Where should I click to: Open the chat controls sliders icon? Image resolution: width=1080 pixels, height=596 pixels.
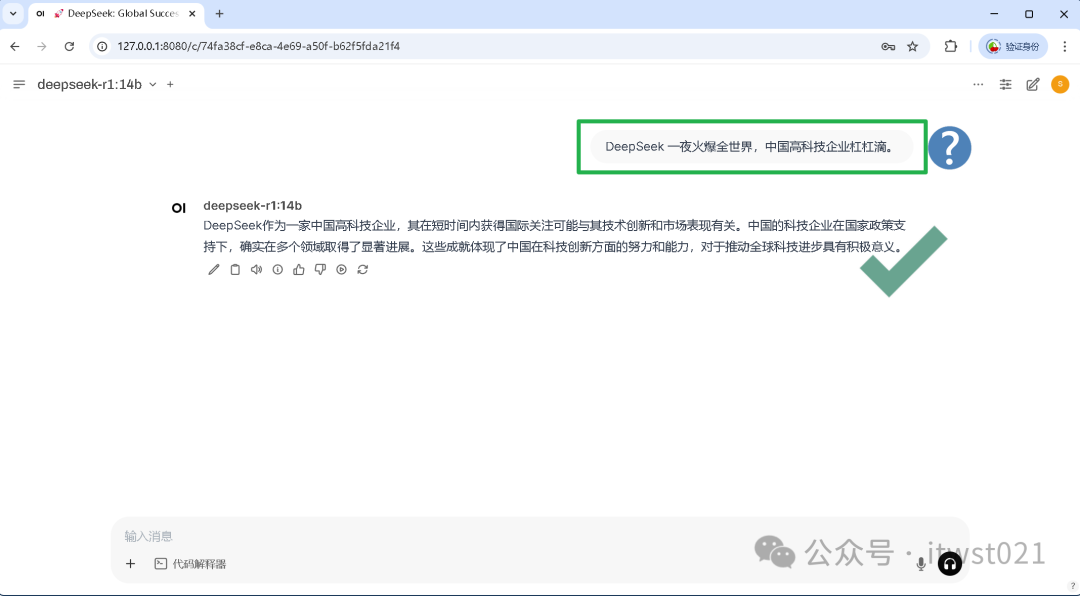pos(1006,85)
